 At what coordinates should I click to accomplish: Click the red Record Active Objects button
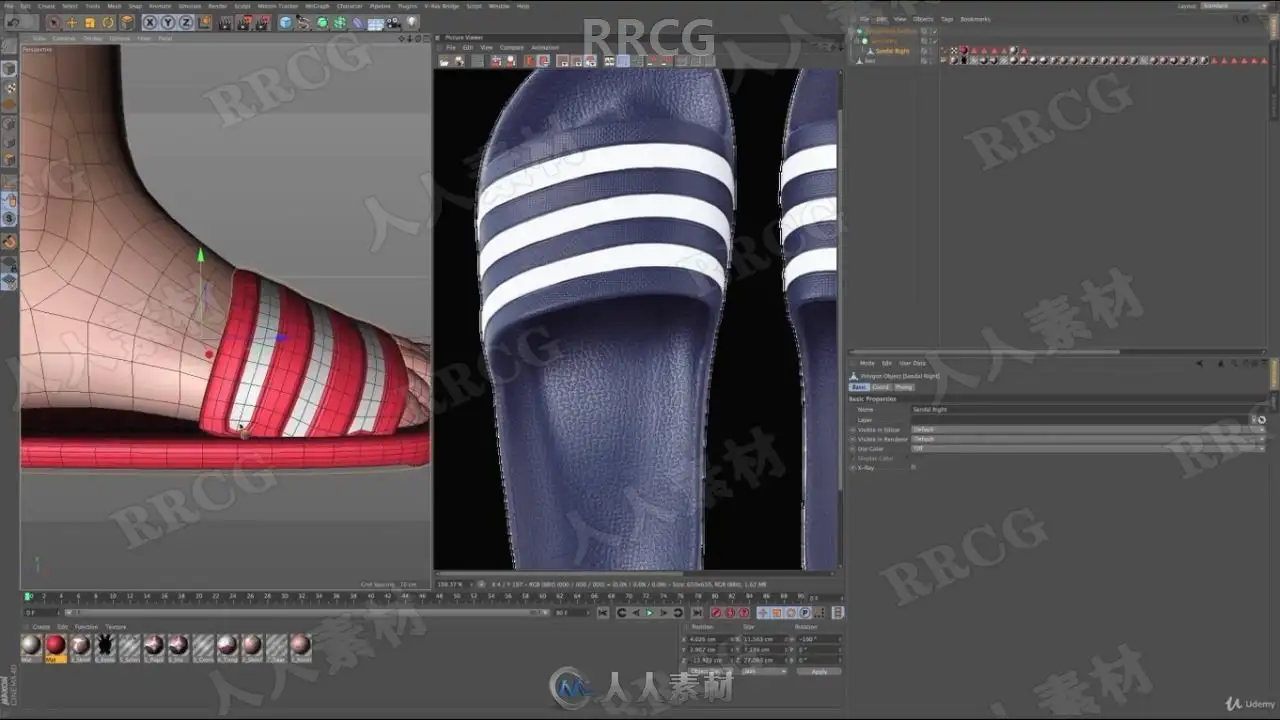tap(716, 613)
